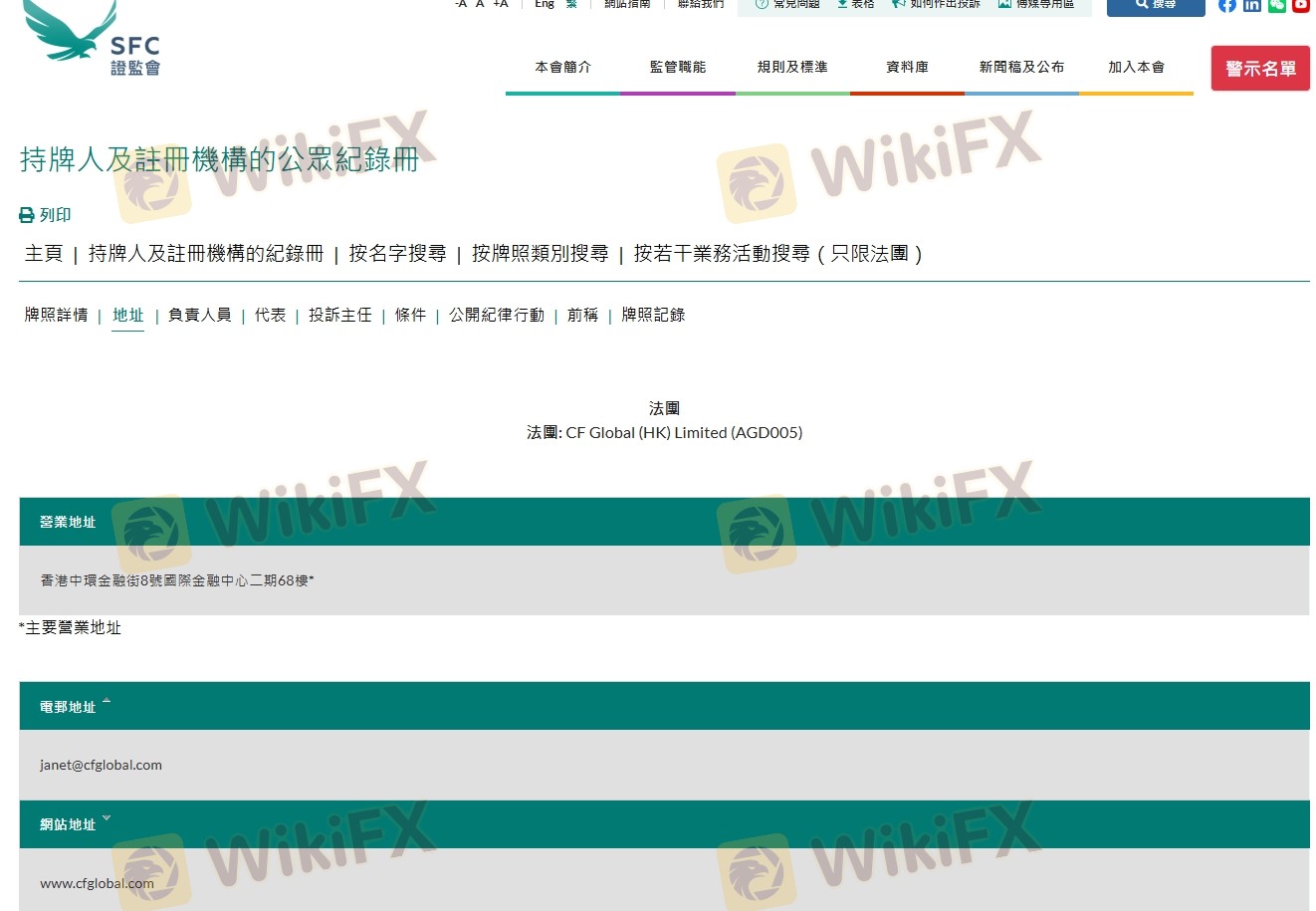Click the 營業地址 section header
This screenshot has height=911, width=1316.
tap(664, 522)
